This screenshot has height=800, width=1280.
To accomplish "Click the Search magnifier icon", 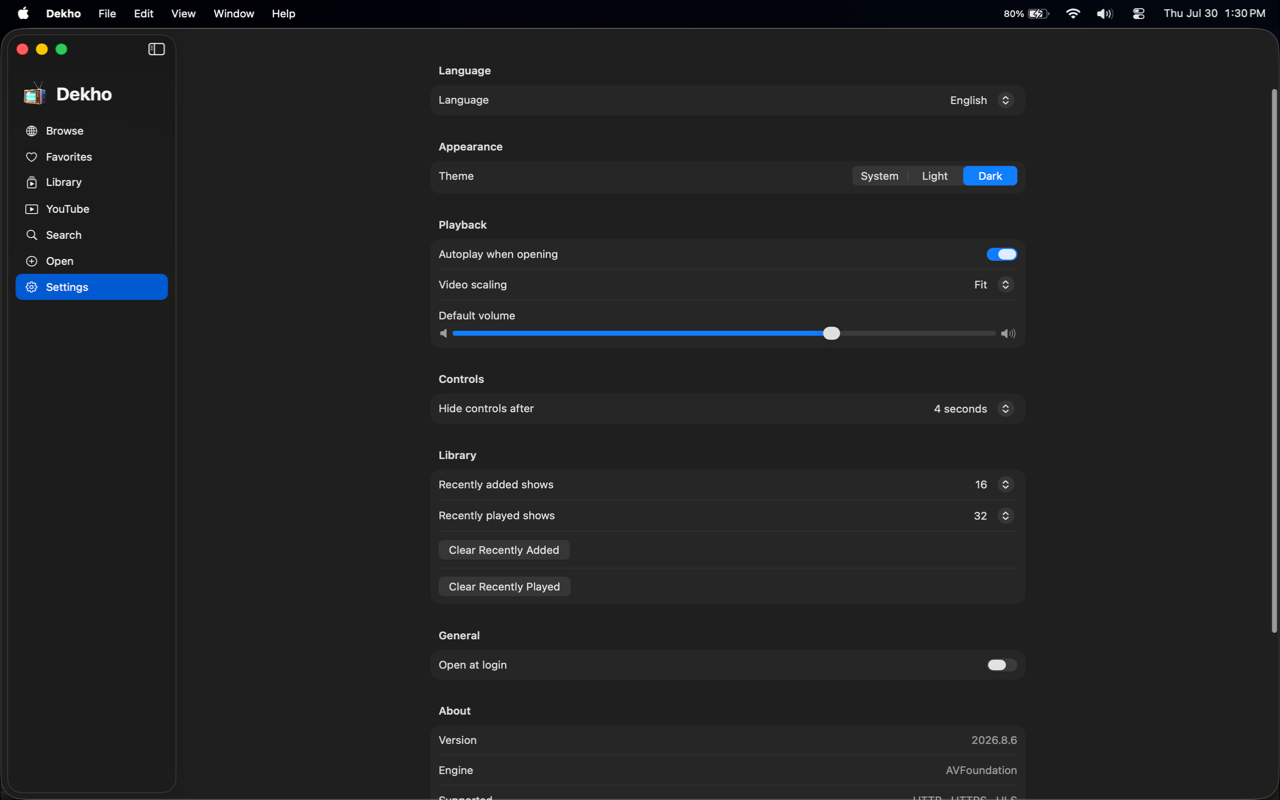I will (x=32, y=235).
